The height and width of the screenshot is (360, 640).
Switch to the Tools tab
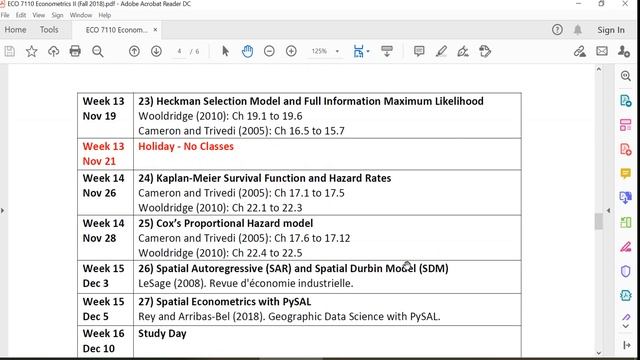pyautogui.click(x=49, y=30)
